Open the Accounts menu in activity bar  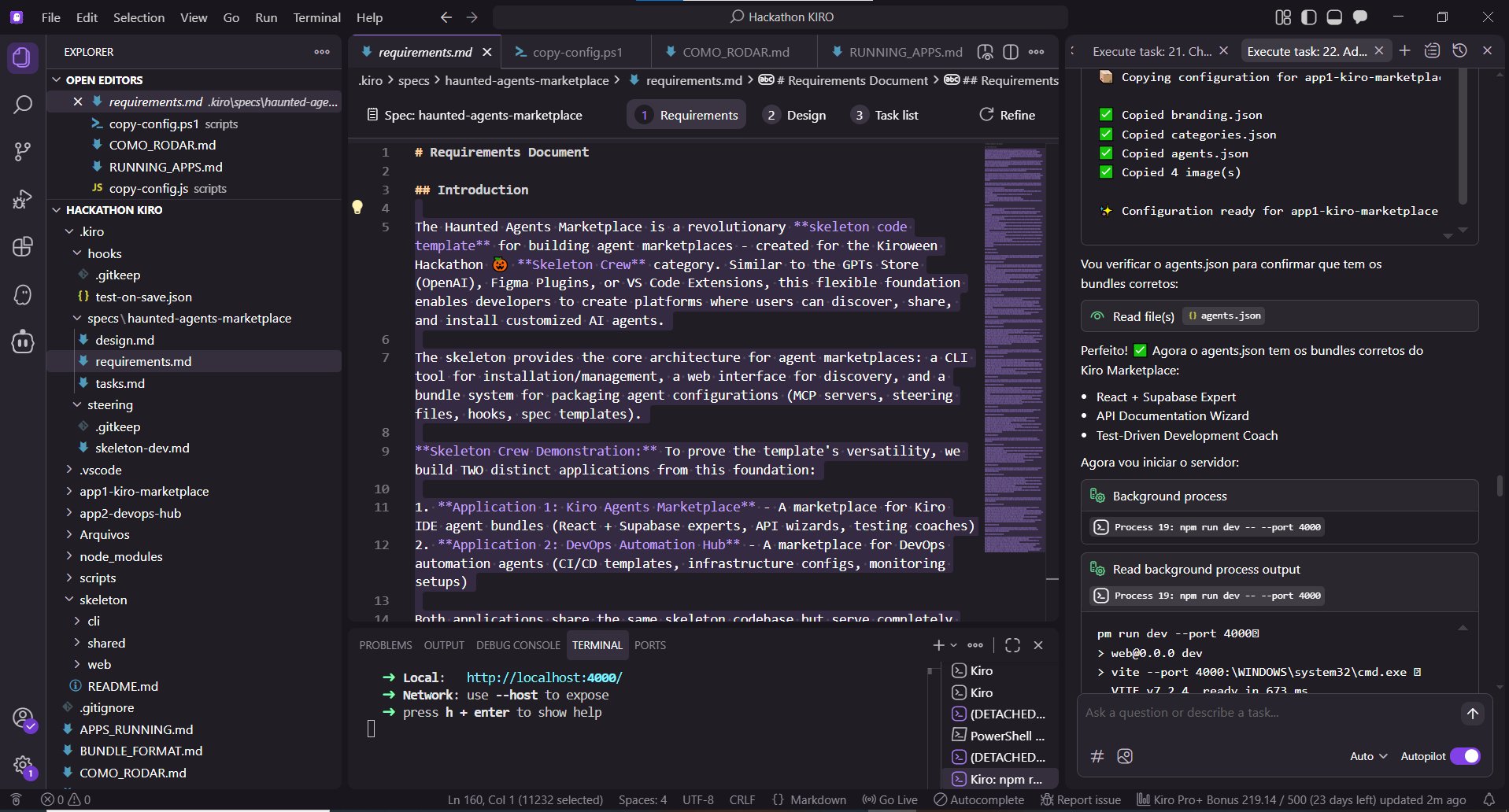point(23,718)
